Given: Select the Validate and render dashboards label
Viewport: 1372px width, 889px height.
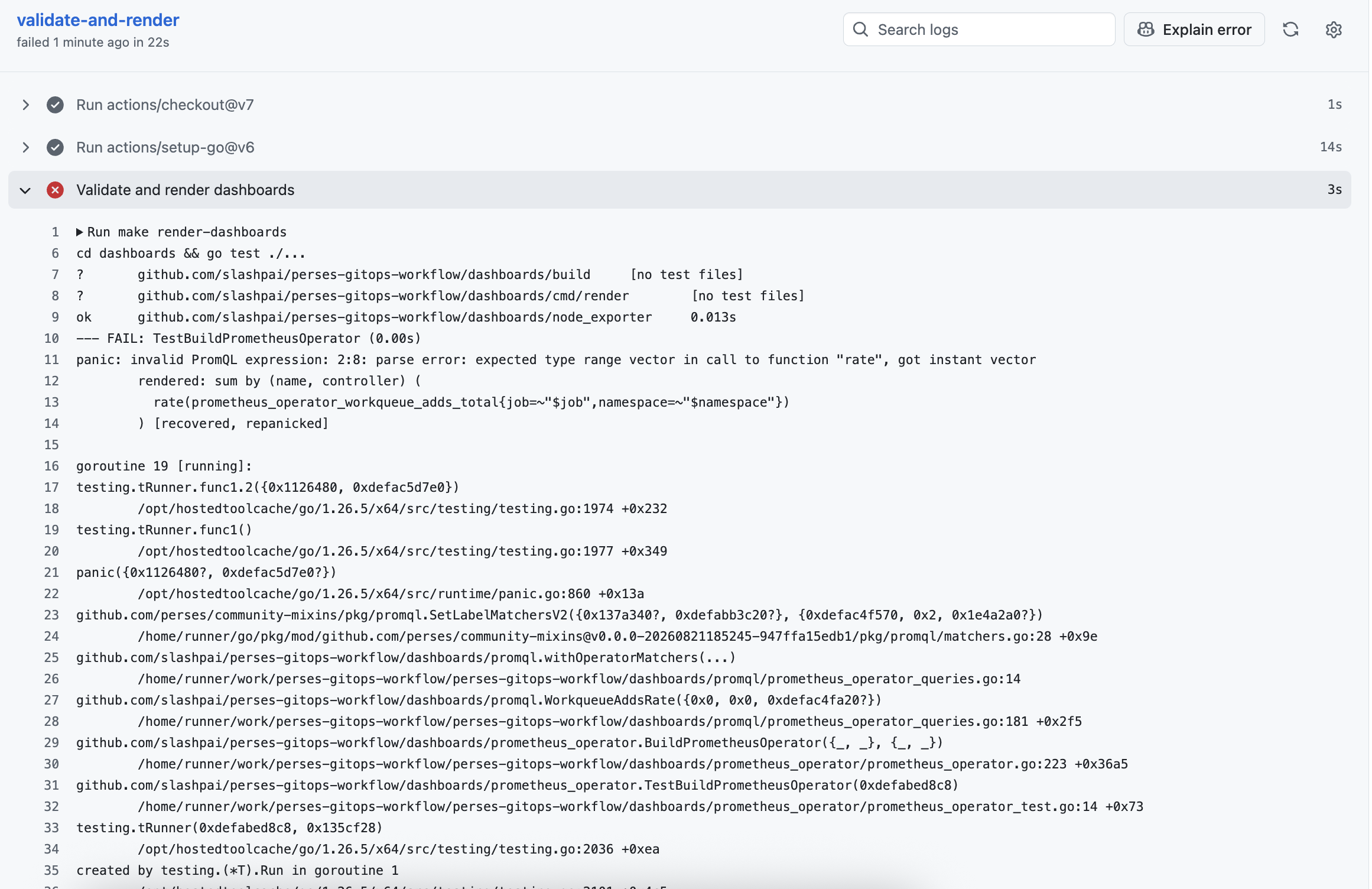Looking at the screenshot, I should [x=186, y=190].
